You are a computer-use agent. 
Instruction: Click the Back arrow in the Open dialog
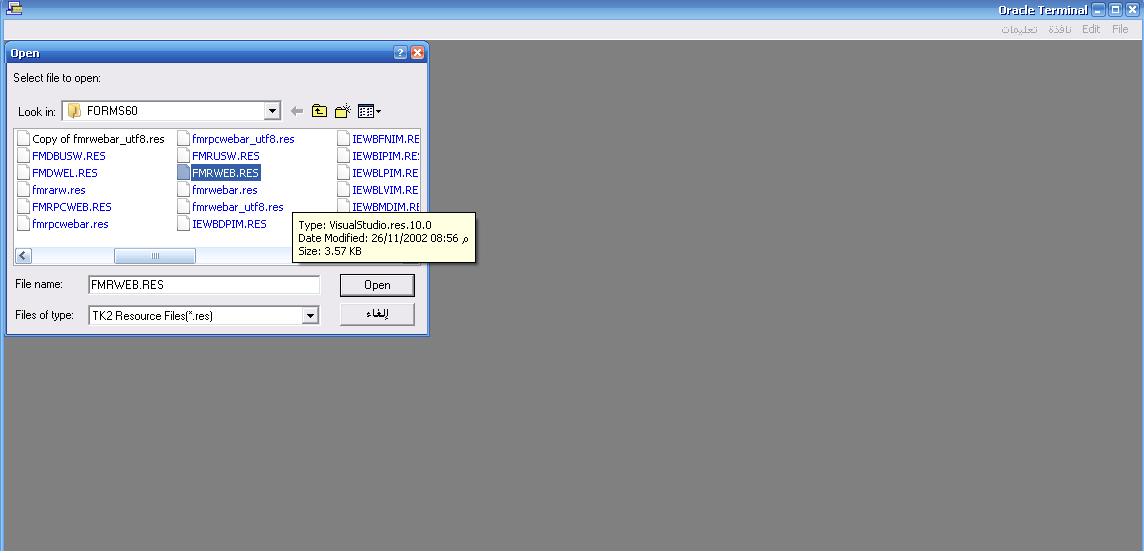[x=297, y=111]
